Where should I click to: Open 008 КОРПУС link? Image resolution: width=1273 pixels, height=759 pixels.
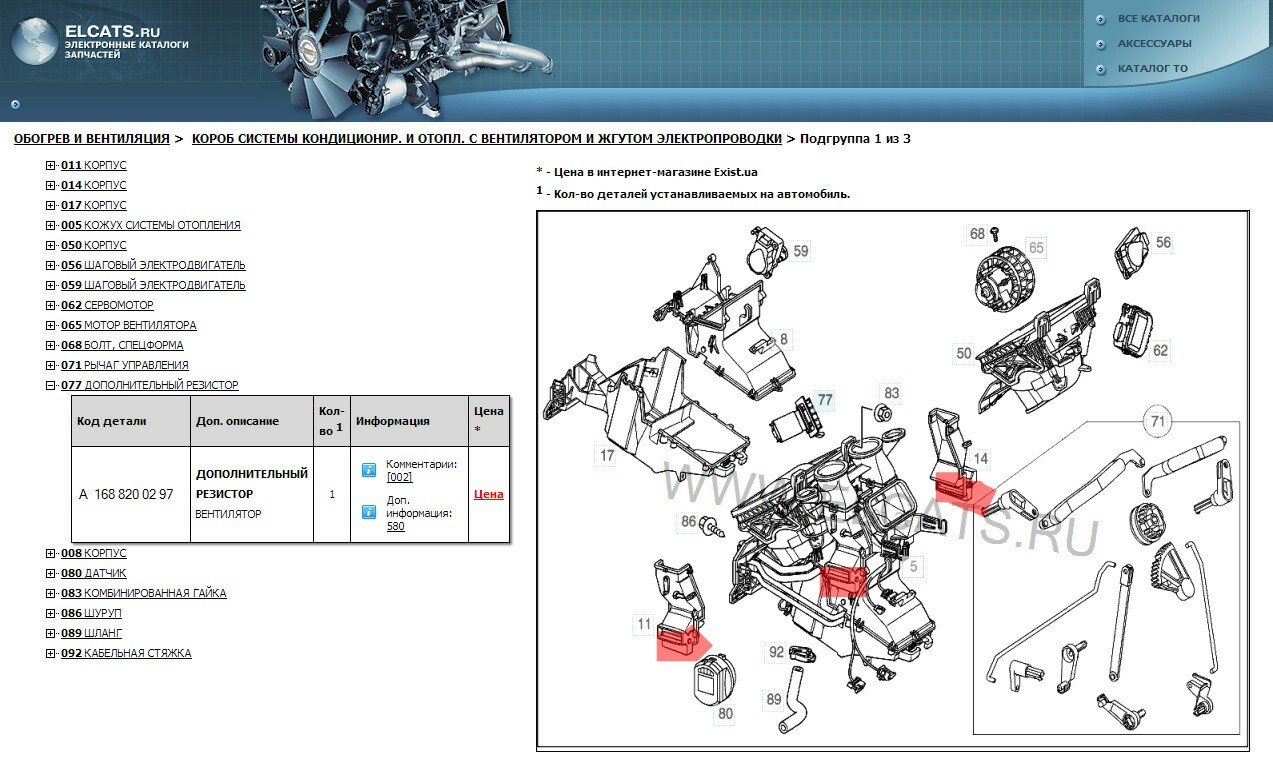pyautogui.click(x=94, y=553)
